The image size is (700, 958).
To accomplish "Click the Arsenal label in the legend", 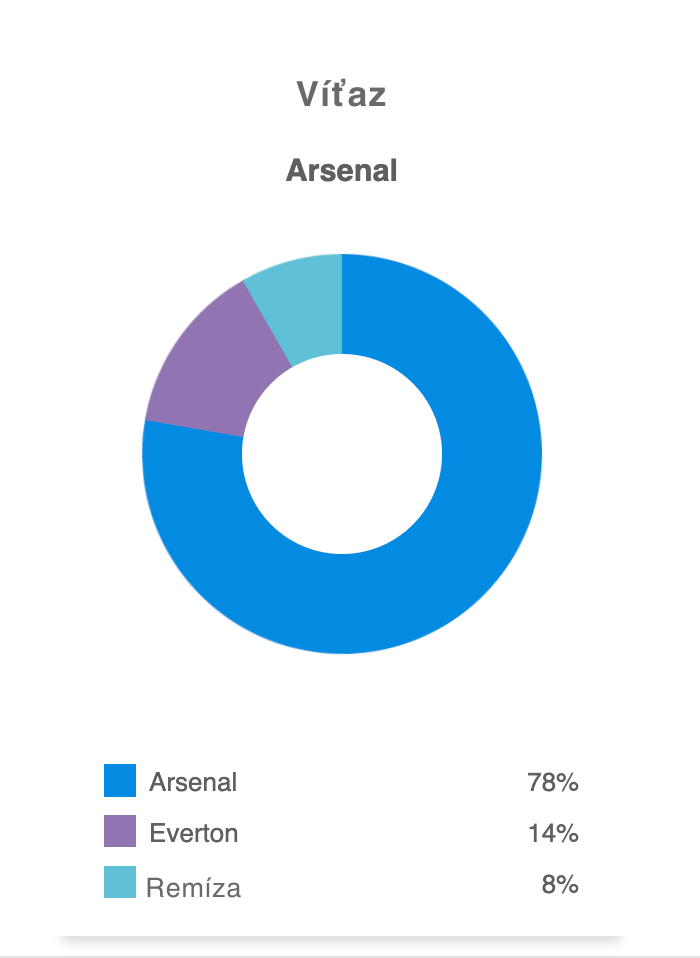I will (193, 782).
